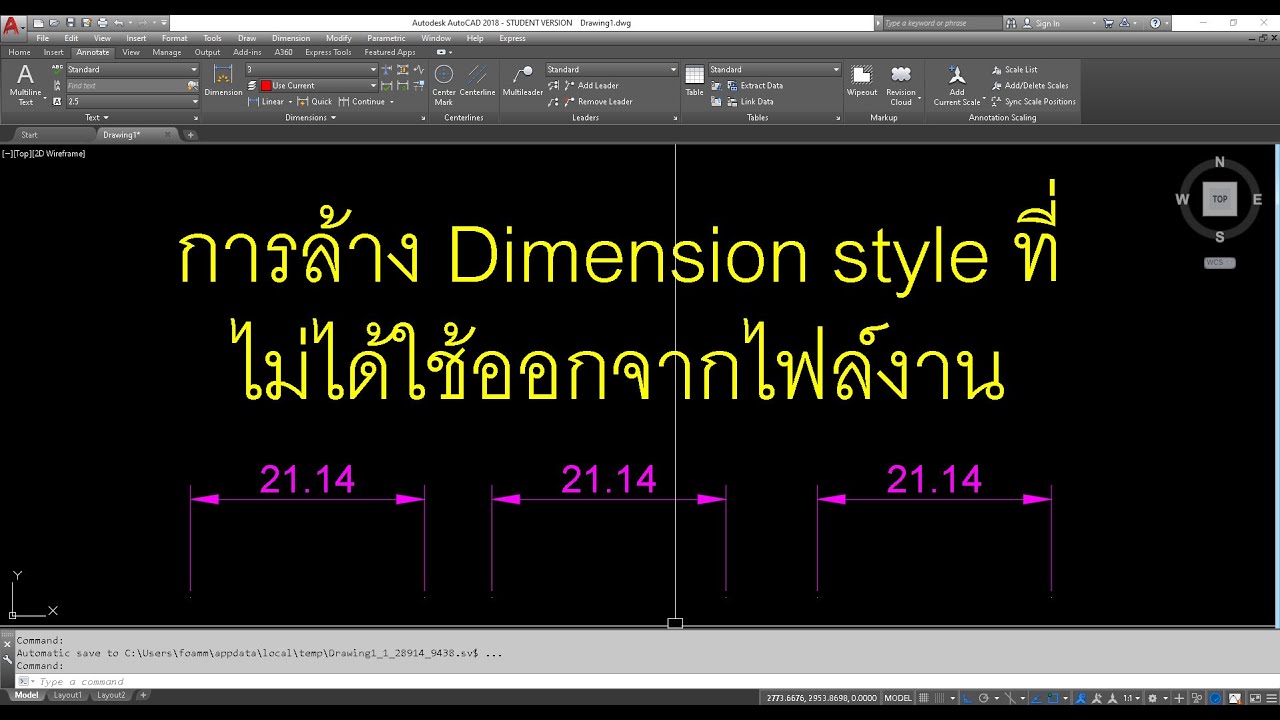Image resolution: width=1280 pixels, height=720 pixels.
Task: Open the multileader style Standard dropdown
Action: [612, 70]
